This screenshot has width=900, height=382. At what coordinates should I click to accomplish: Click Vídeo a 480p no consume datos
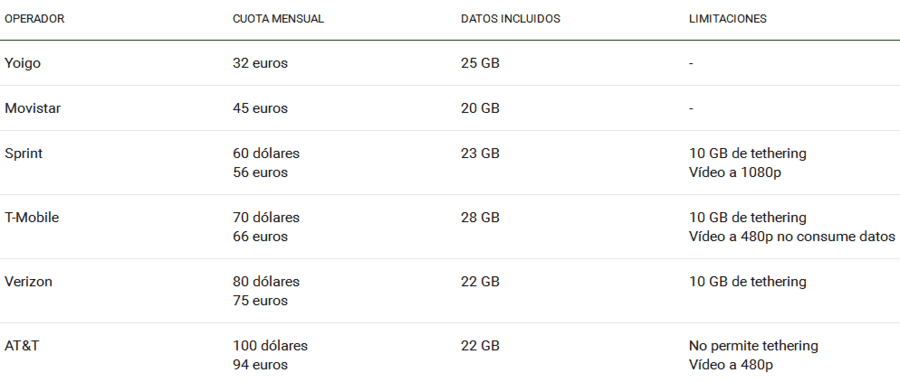pyautogui.click(x=792, y=236)
